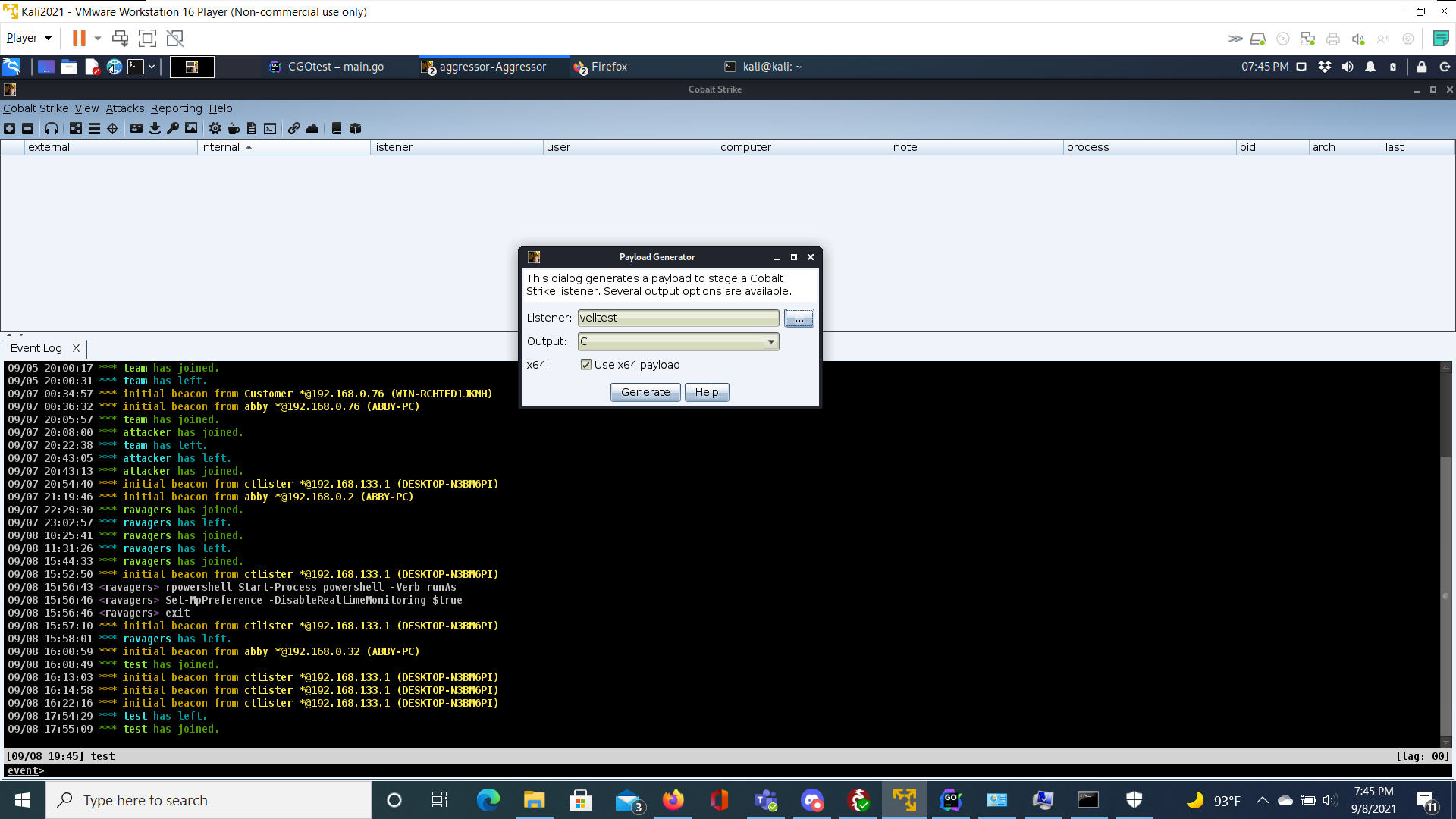
Task: Click the cloud host file icon
Action: pos(312,128)
